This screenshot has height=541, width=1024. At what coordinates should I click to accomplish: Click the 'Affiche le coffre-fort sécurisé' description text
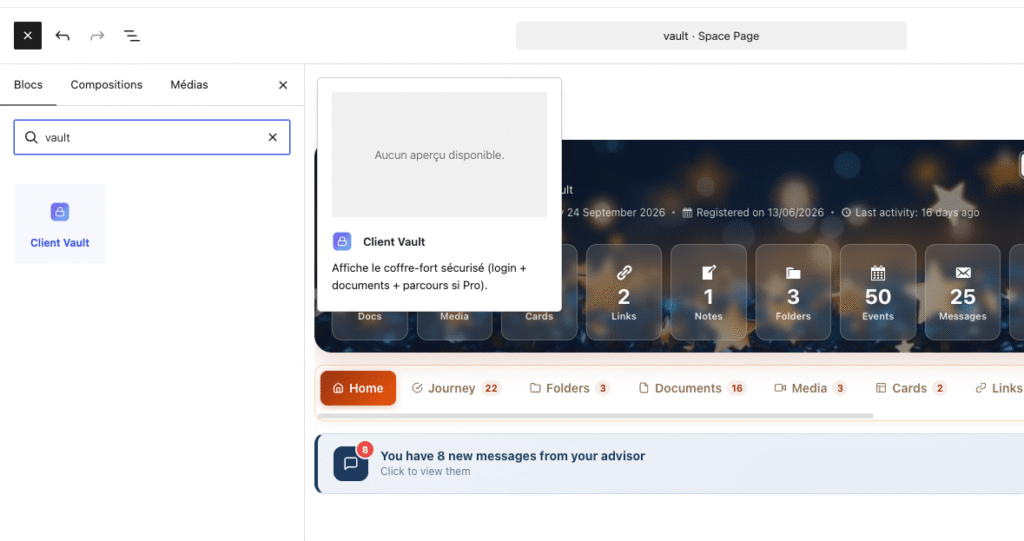429,276
